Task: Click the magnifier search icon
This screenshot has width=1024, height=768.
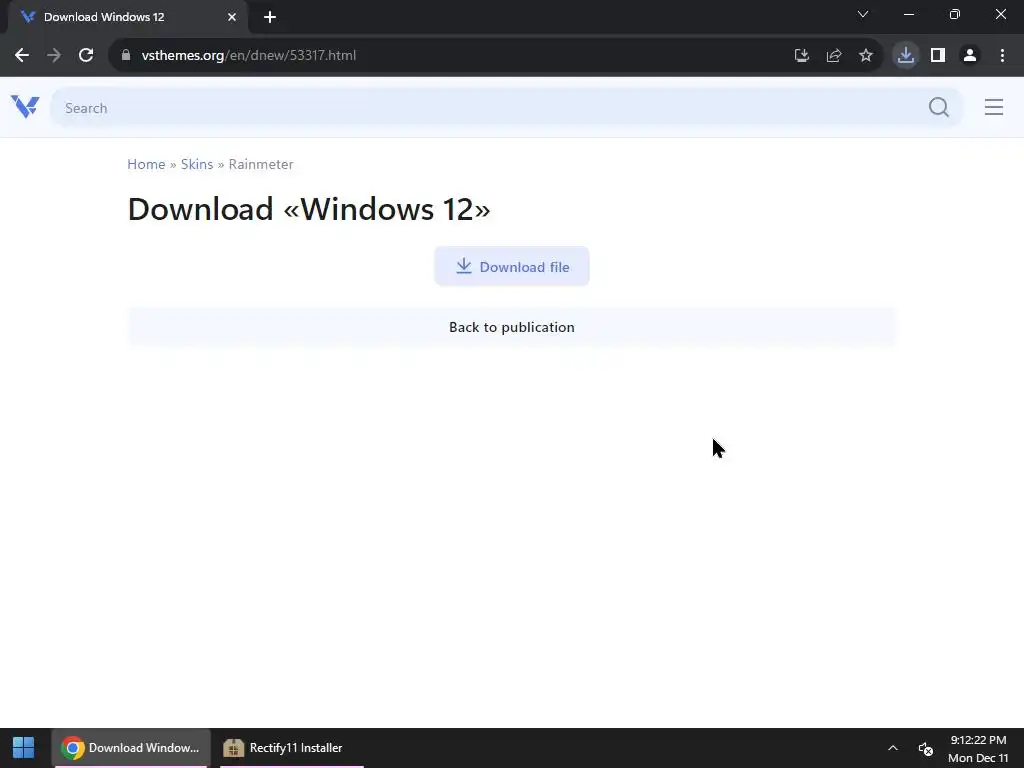Action: (x=938, y=107)
